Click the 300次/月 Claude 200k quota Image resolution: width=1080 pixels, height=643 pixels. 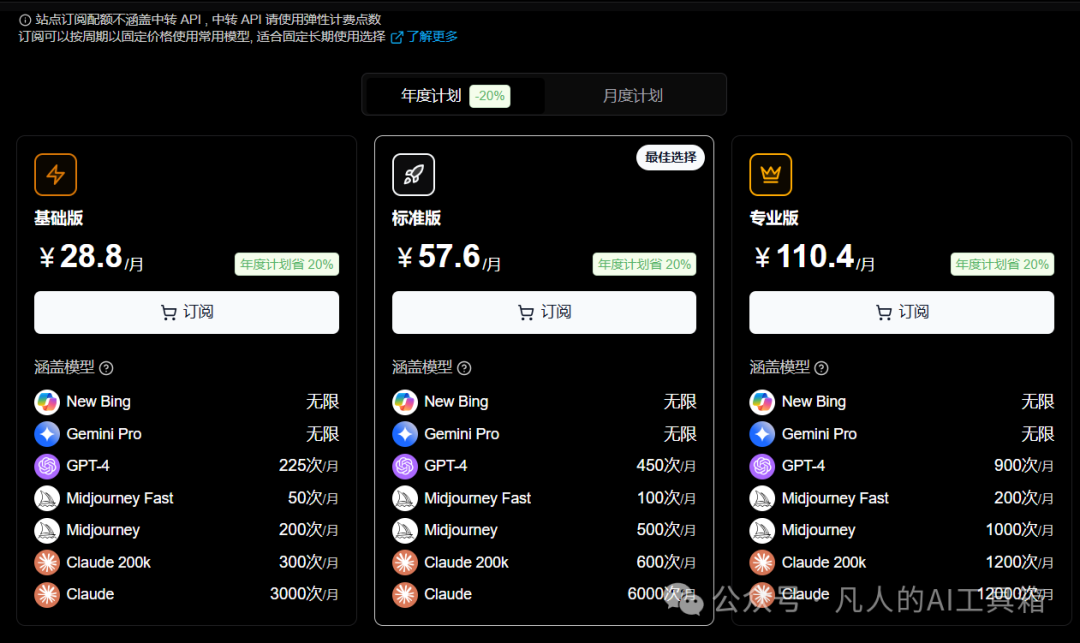tap(309, 562)
